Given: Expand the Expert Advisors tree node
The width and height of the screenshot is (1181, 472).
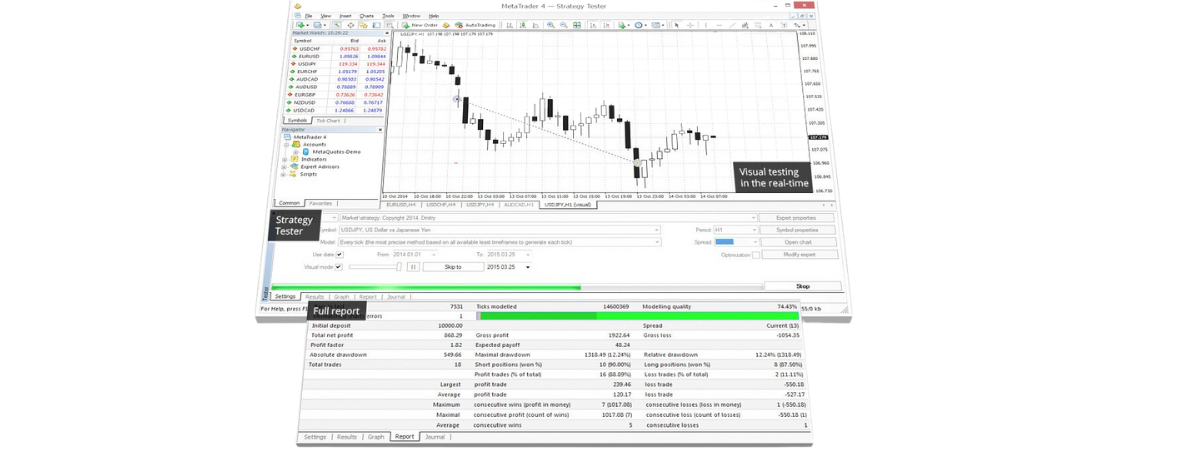Looking at the screenshot, I should pyautogui.click(x=283, y=167).
